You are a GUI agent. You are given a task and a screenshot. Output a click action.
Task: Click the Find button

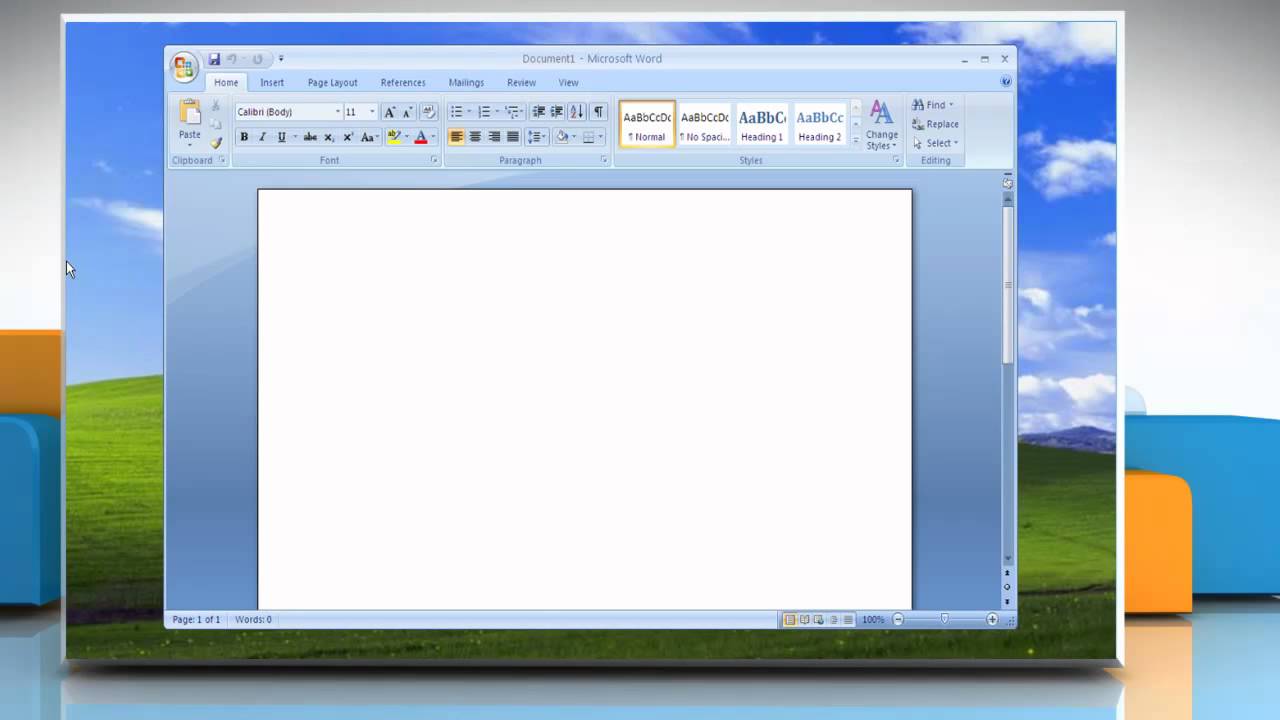(x=932, y=105)
